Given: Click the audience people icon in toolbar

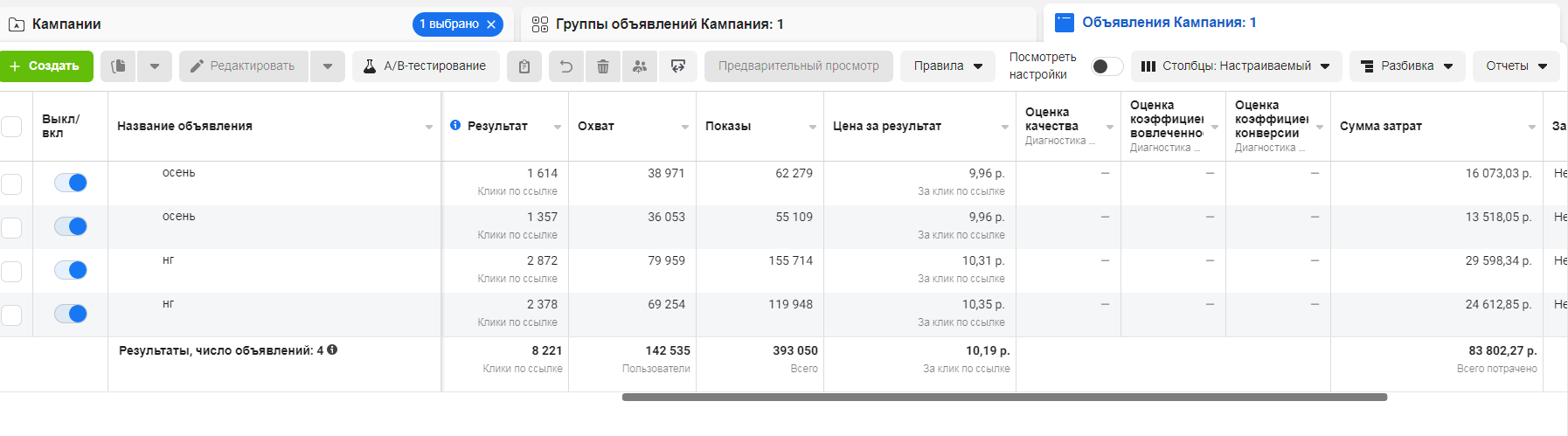Looking at the screenshot, I should point(640,66).
